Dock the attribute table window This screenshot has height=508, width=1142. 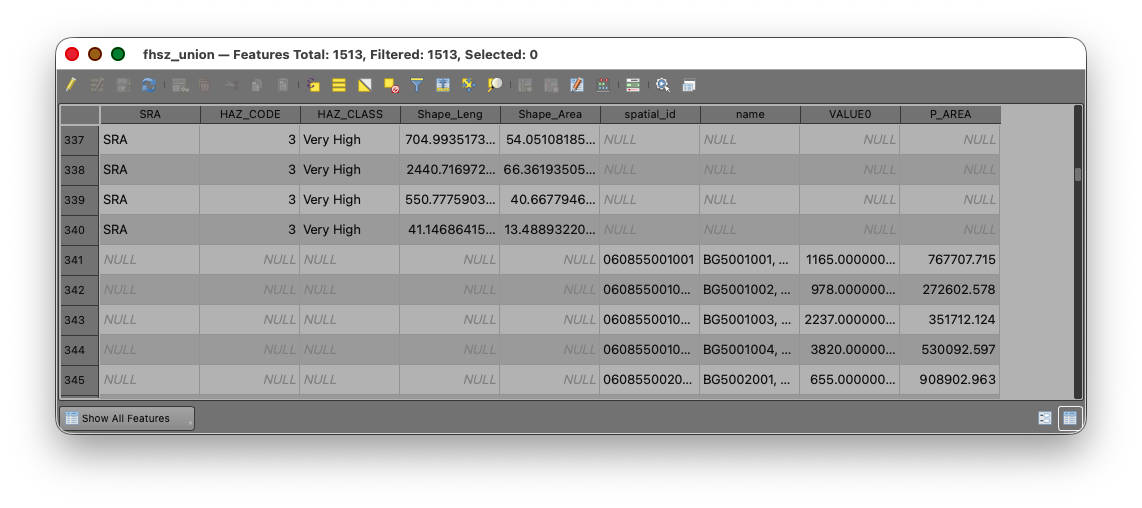(689, 85)
